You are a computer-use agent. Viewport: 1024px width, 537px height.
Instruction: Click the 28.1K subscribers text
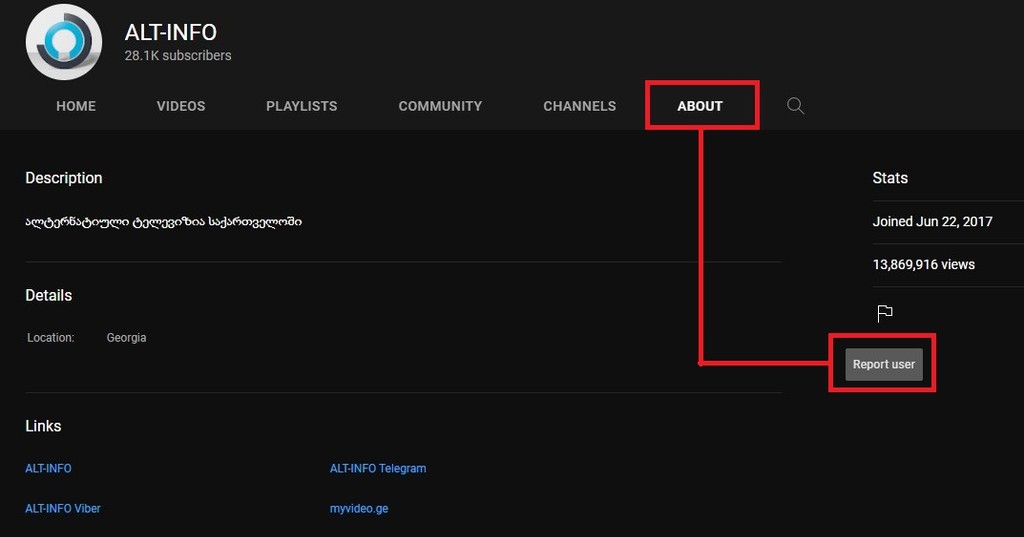pyautogui.click(x=178, y=56)
